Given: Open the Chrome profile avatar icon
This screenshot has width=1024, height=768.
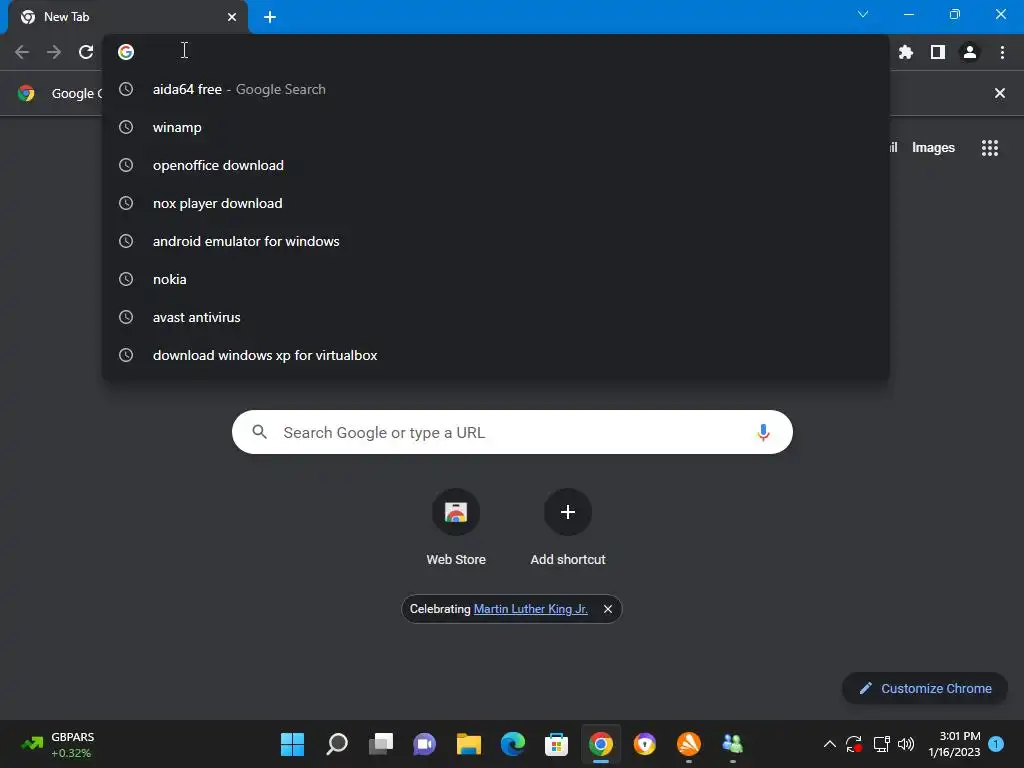Looking at the screenshot, I should 970,52.
